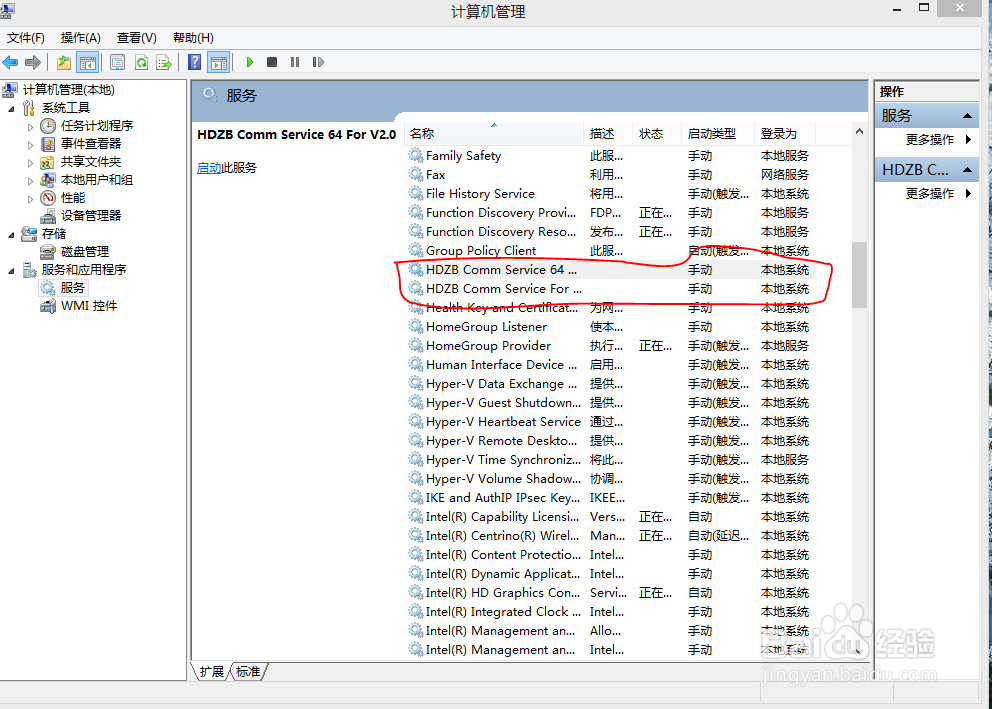The width and height of the screenshot is (992, 709).
Task: Click the 启动 link to start this service
Action: pos(209,168)
